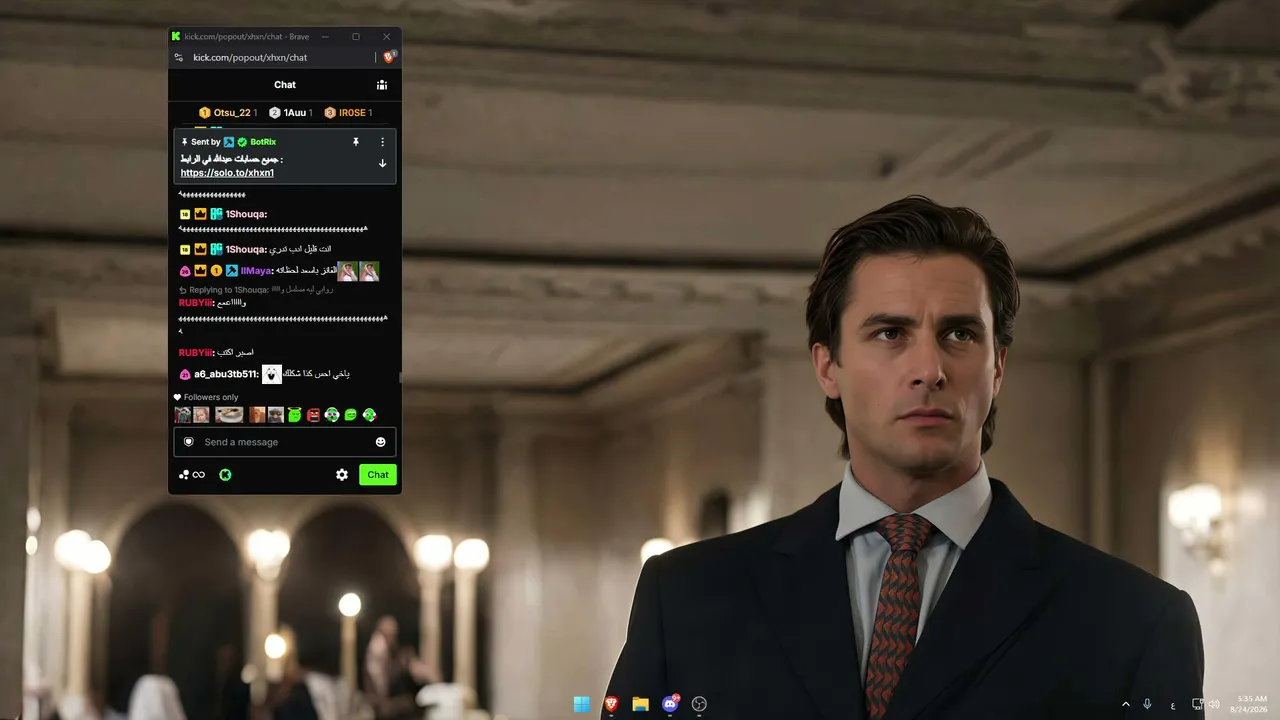Open File Explorer from the taskbar
Screen dimensions: 1280x720
[640, 704]
